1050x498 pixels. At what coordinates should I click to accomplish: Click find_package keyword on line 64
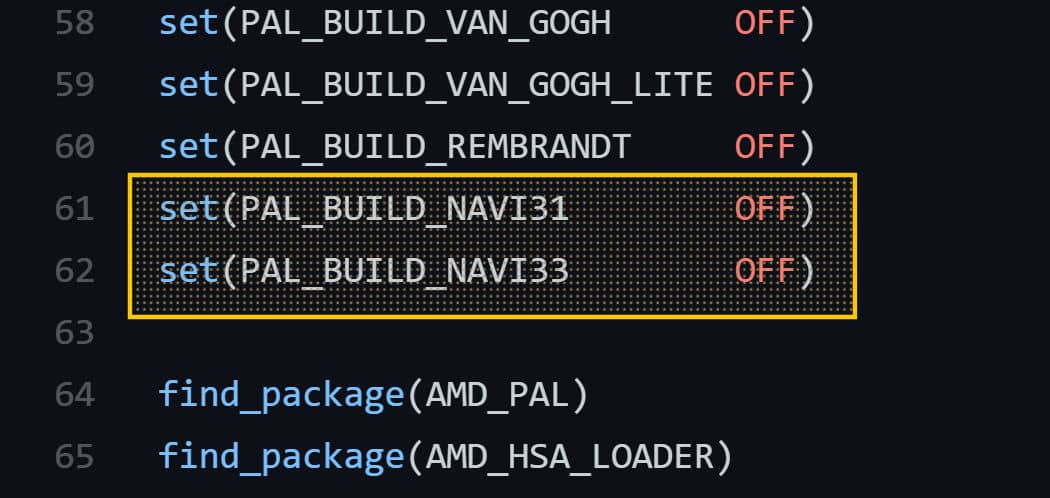pyautogui.click(x=281, y=395)
